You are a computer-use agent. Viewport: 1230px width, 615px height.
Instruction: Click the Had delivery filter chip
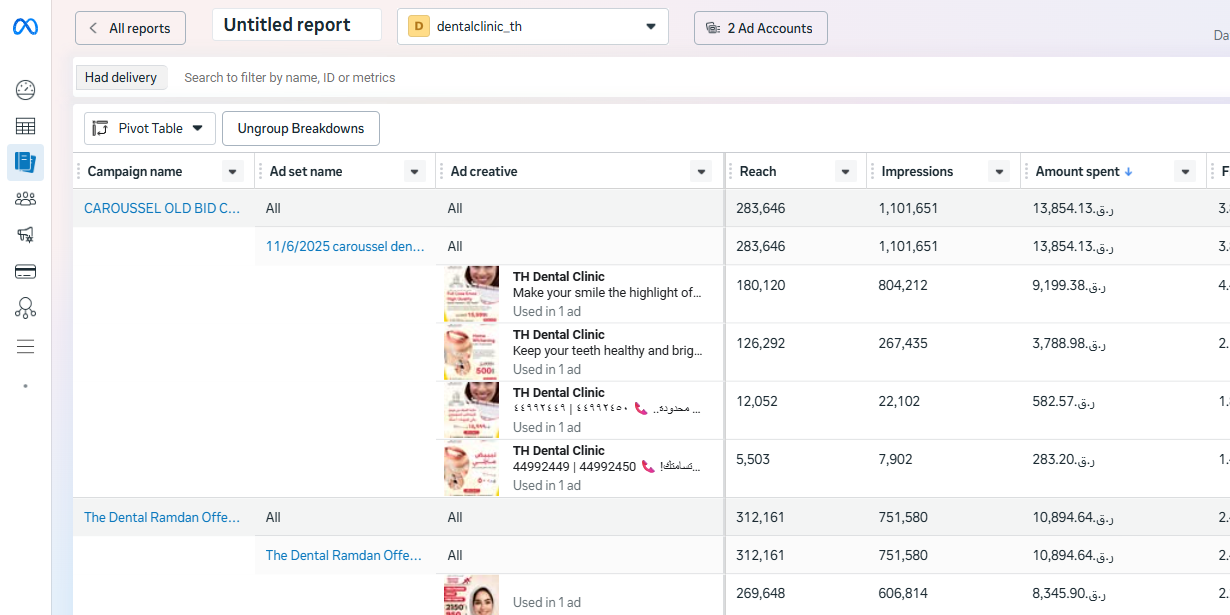point(121,77)
